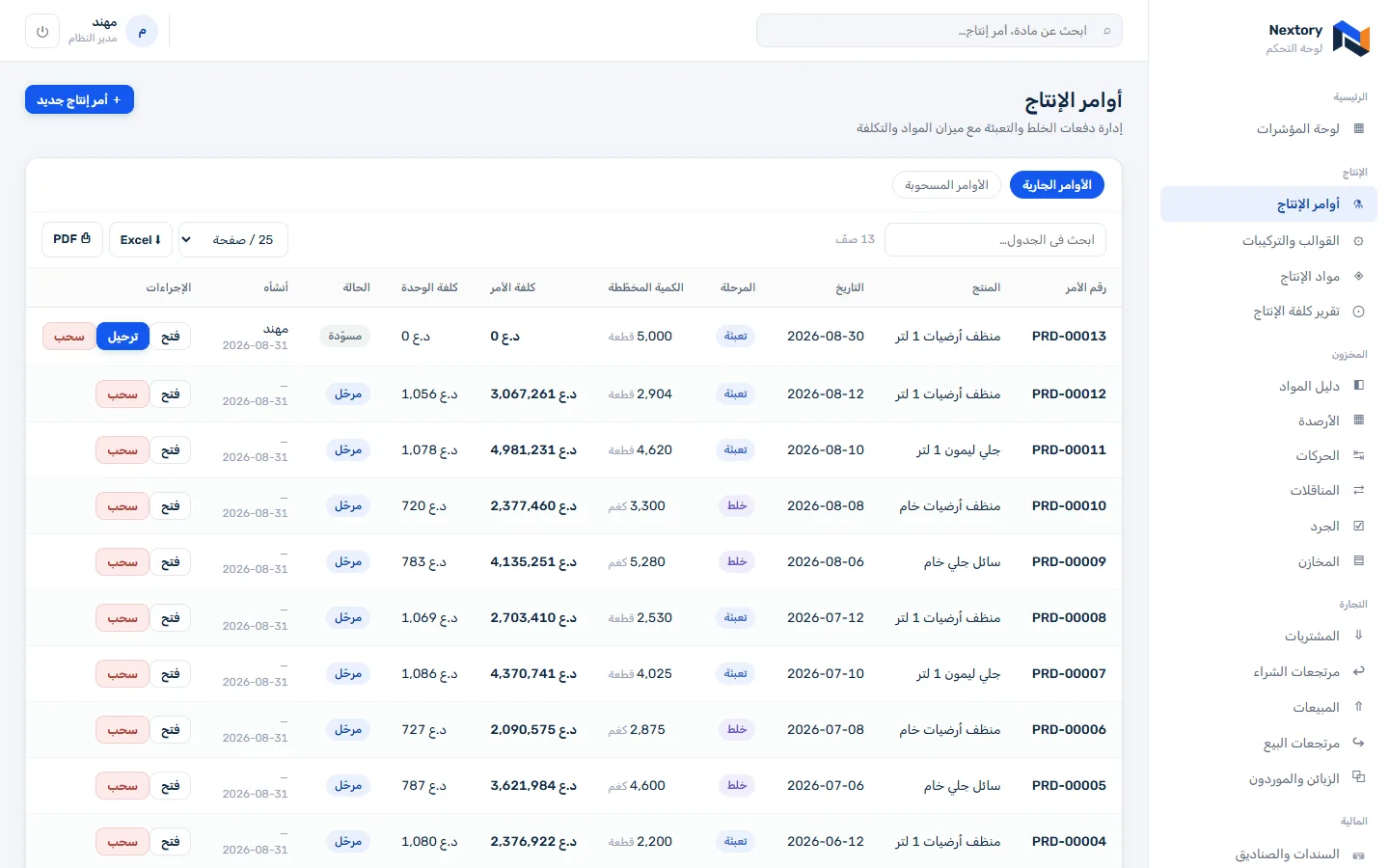Open الأرصدة in sidebar
Viewport: 1389px width, 868px height.
click(1268, 420)
